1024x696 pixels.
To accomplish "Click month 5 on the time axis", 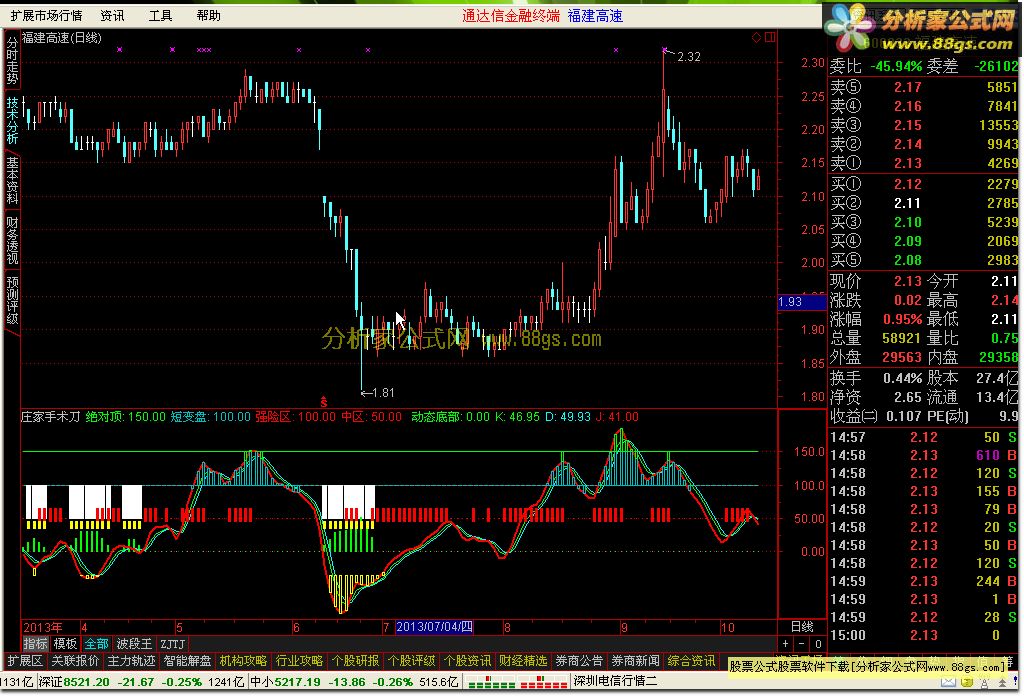I will click(x=179, y=627).
